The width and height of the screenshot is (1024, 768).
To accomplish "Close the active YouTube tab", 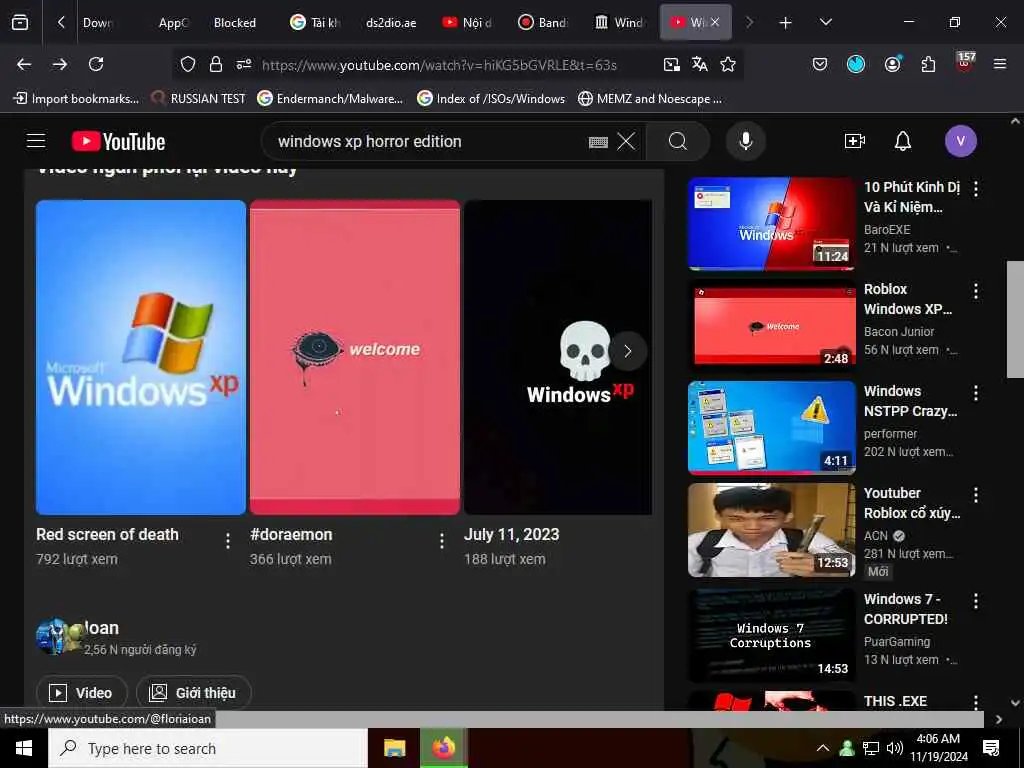I will click(716, 22).
